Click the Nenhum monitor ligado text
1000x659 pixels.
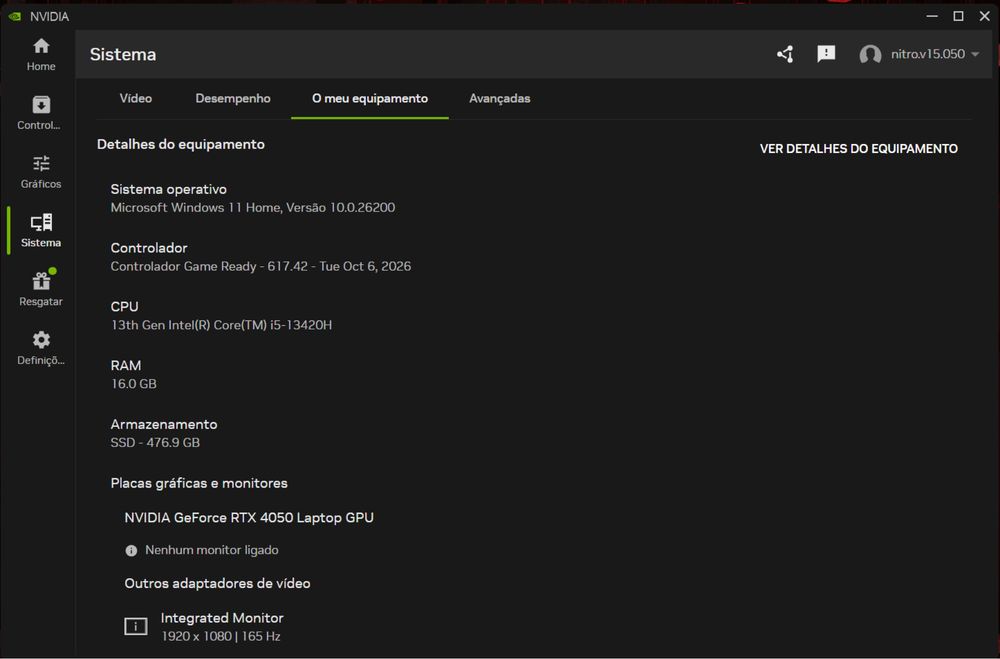pyautogui.click(x=212, y=550)
